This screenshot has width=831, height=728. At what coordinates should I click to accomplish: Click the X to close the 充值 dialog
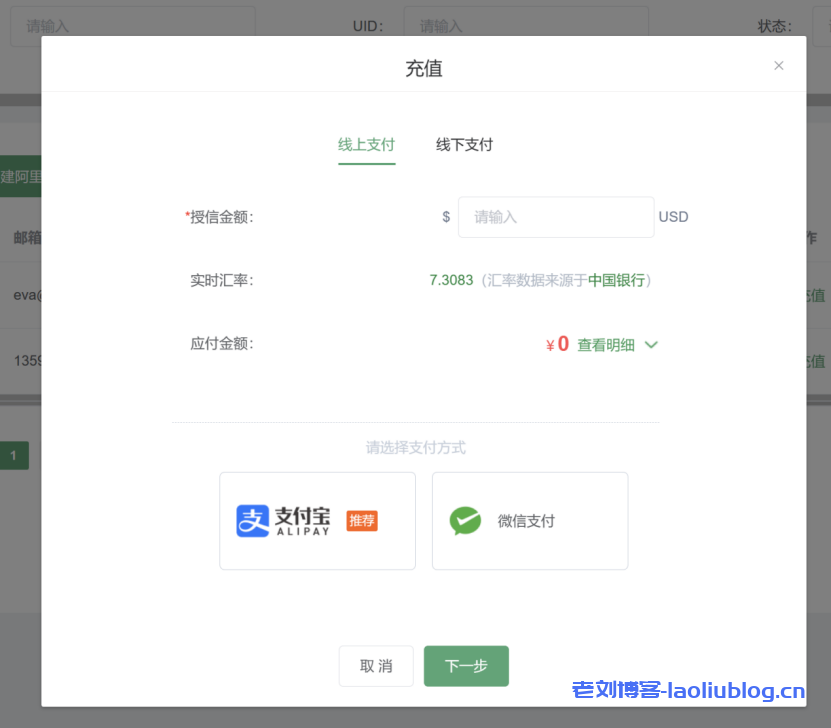(779, 65)
